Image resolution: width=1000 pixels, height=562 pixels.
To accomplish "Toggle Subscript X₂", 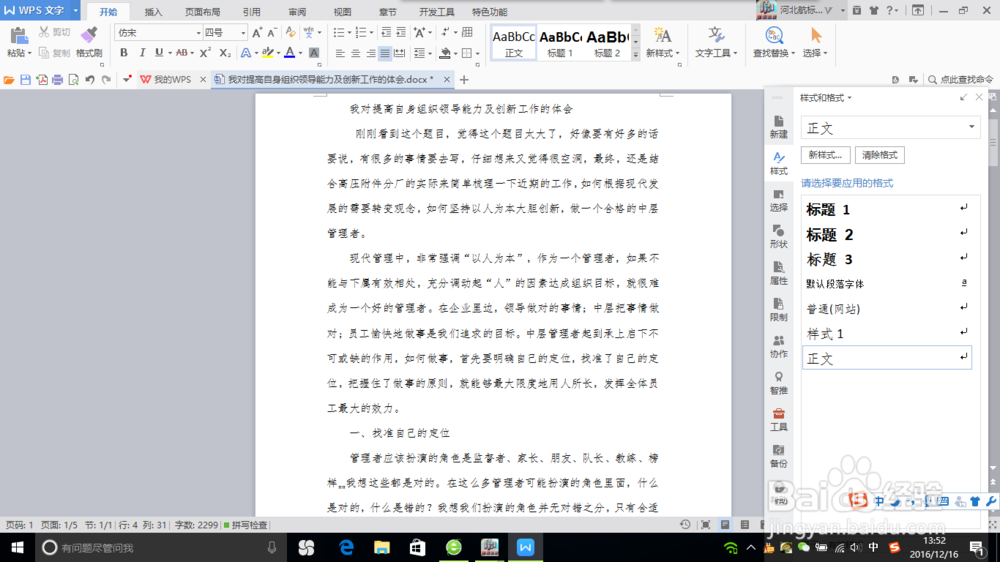I will tap(224, 53).
